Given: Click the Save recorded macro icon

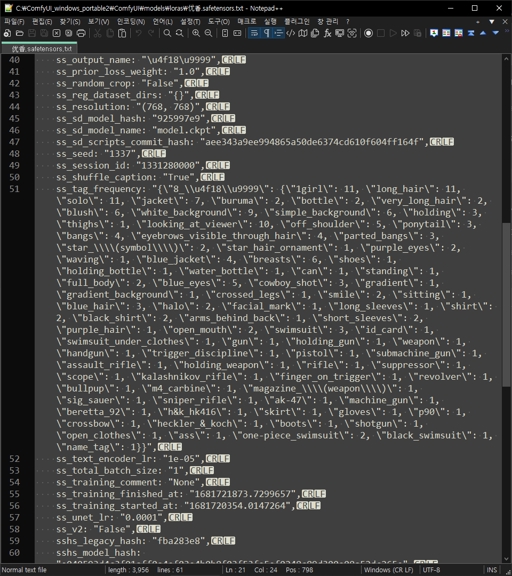Looking at the screenshot, I should tap(418, 33).
